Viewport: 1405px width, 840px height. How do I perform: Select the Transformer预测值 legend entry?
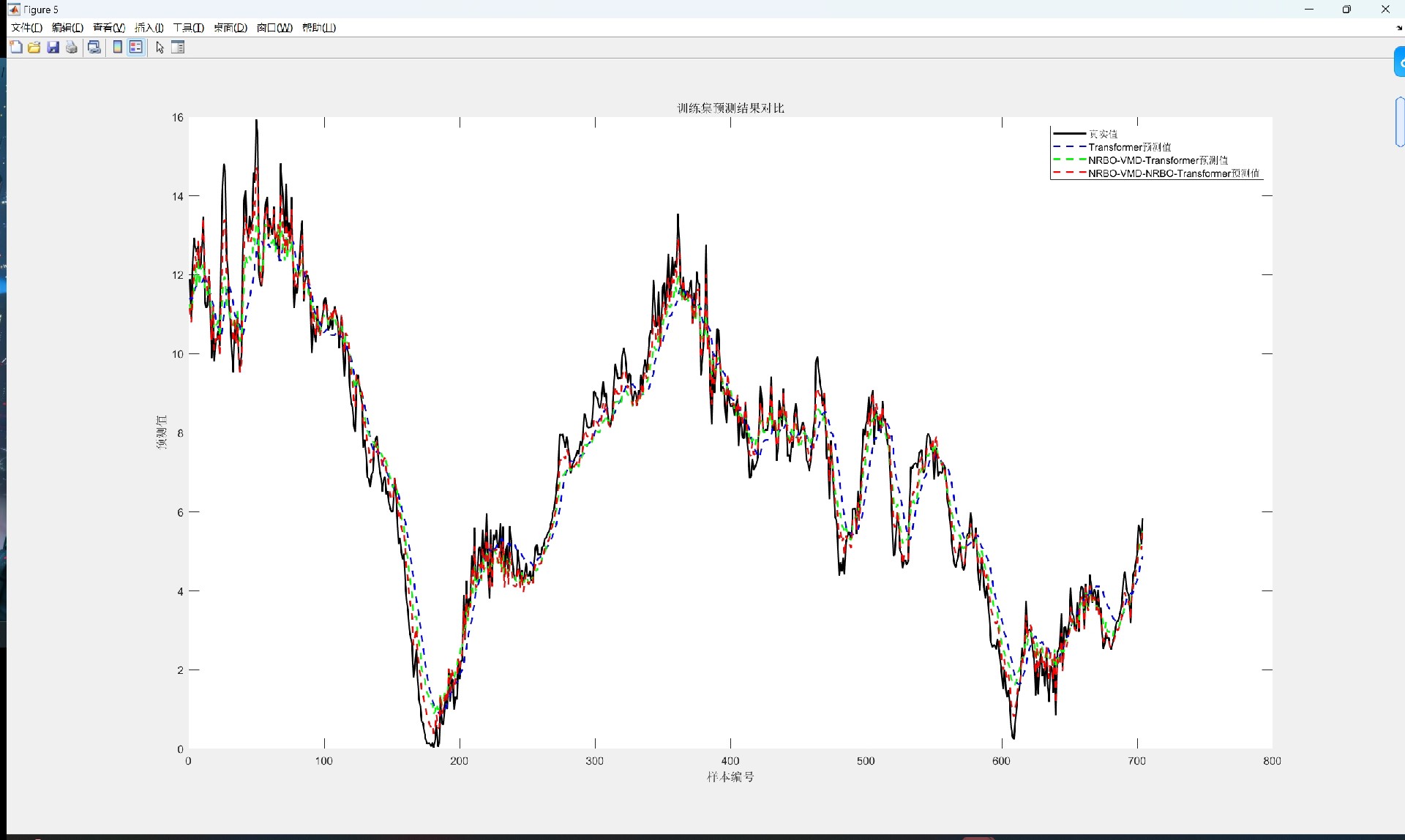1129,147
